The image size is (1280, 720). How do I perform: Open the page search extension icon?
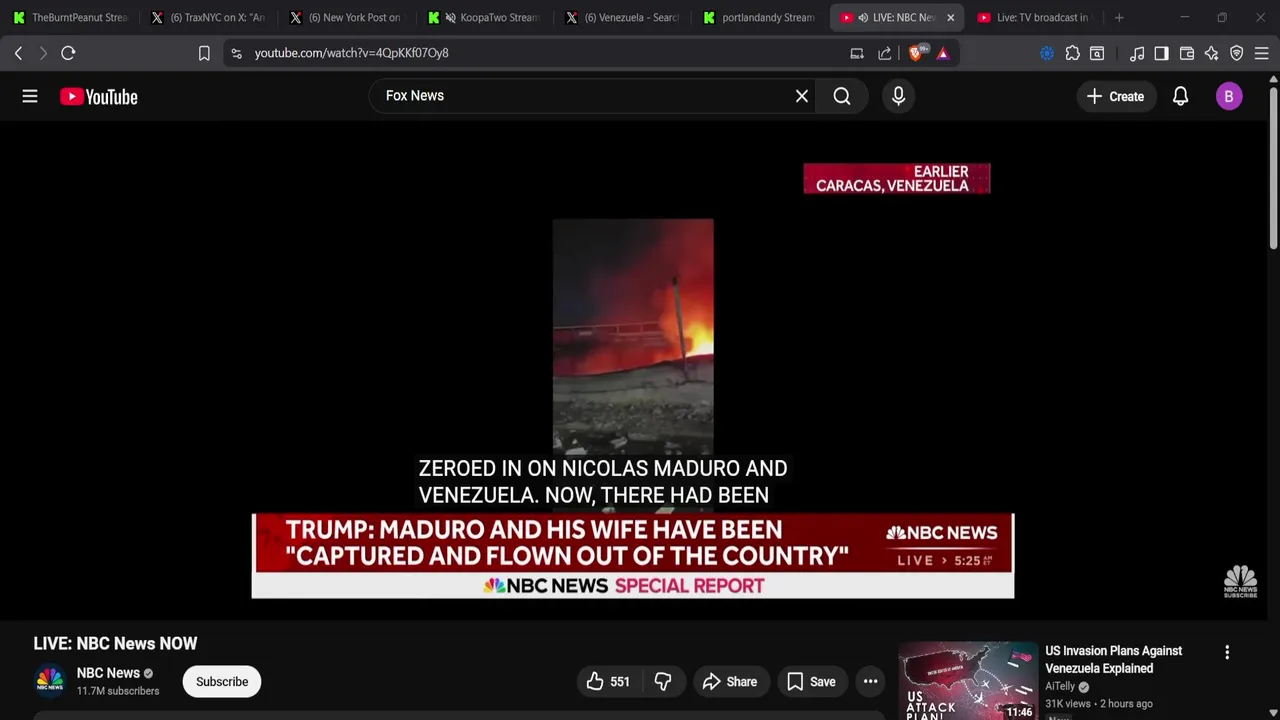pyautogui.click(x=1097, y=53)
